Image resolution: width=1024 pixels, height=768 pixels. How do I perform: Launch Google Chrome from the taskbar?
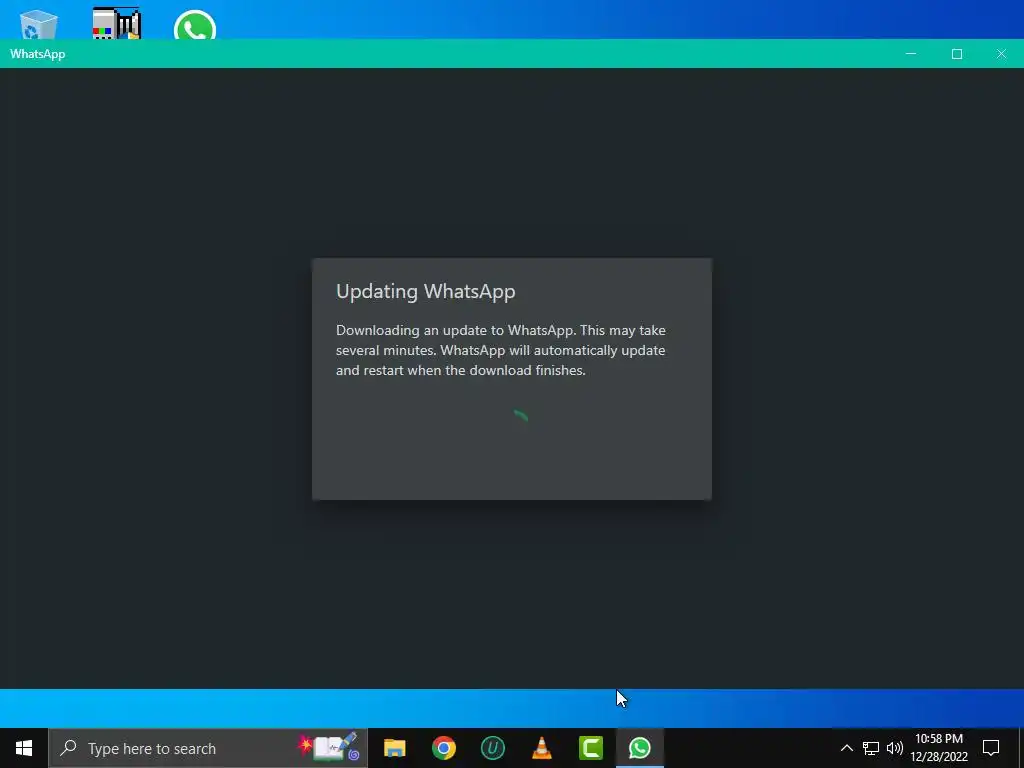point(443,748)
